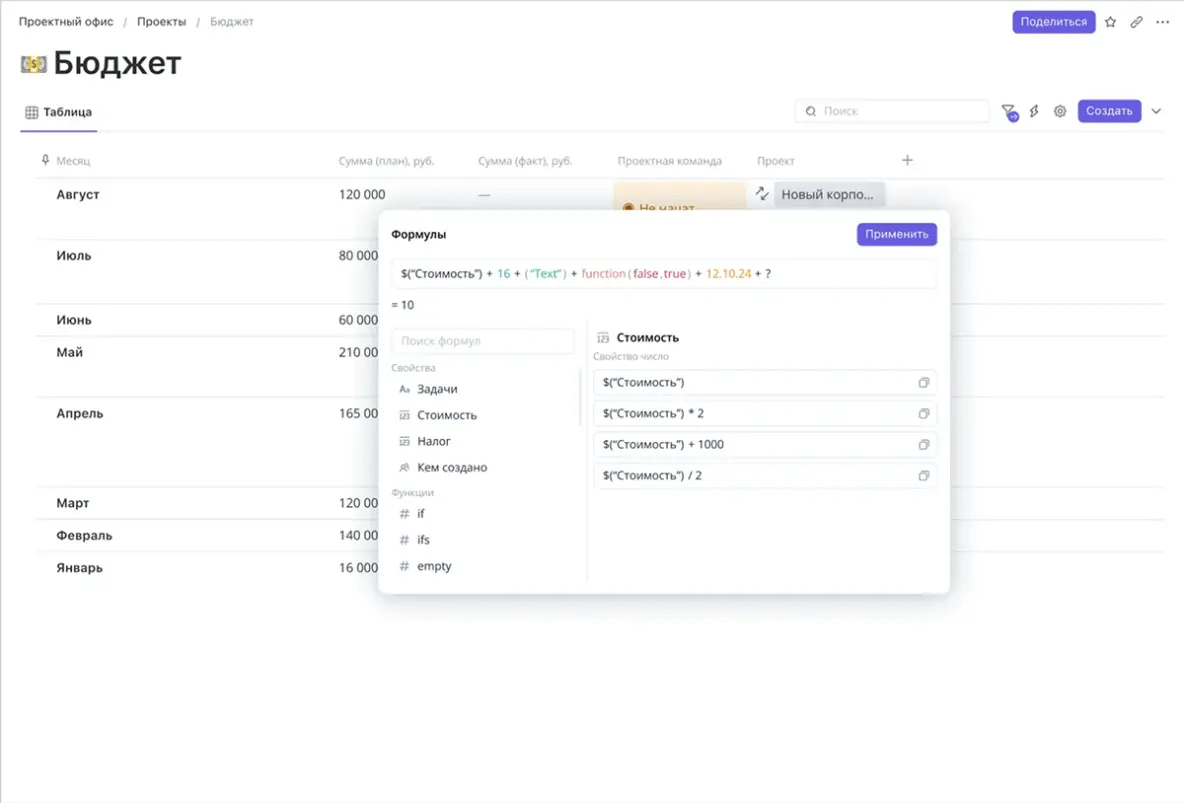Go to Проектный офис breadcrumb
Viewport: 1184px width, 803px height.
66,22
